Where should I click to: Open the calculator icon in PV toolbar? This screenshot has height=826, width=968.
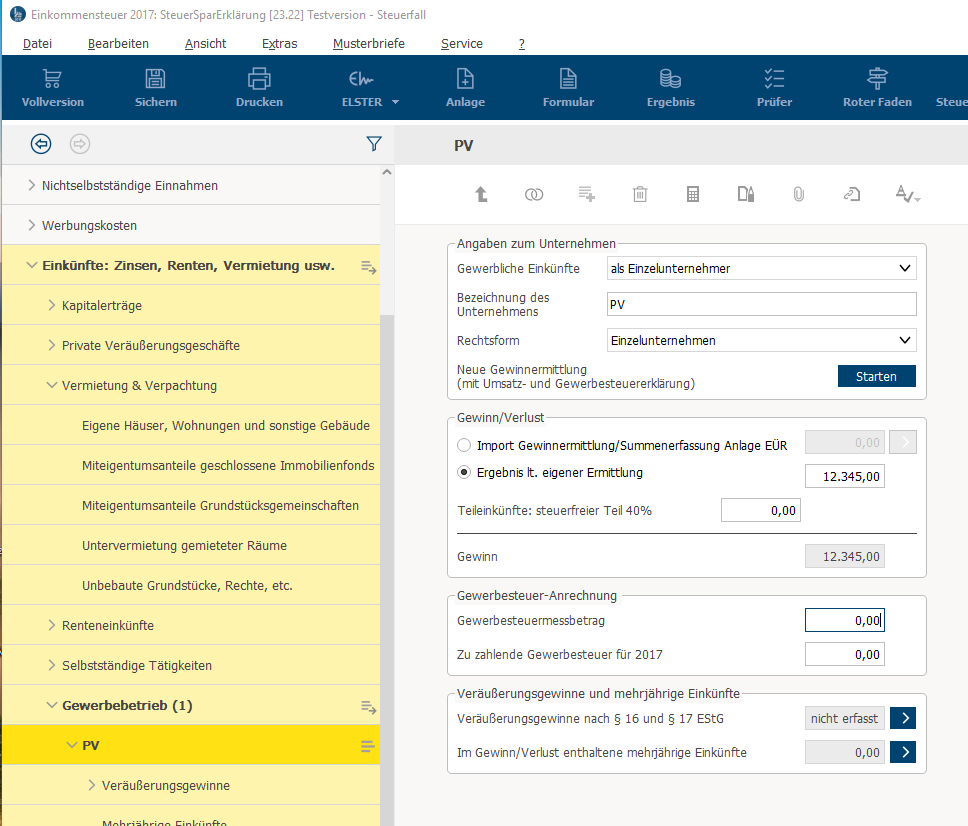[x=693, y=195]
